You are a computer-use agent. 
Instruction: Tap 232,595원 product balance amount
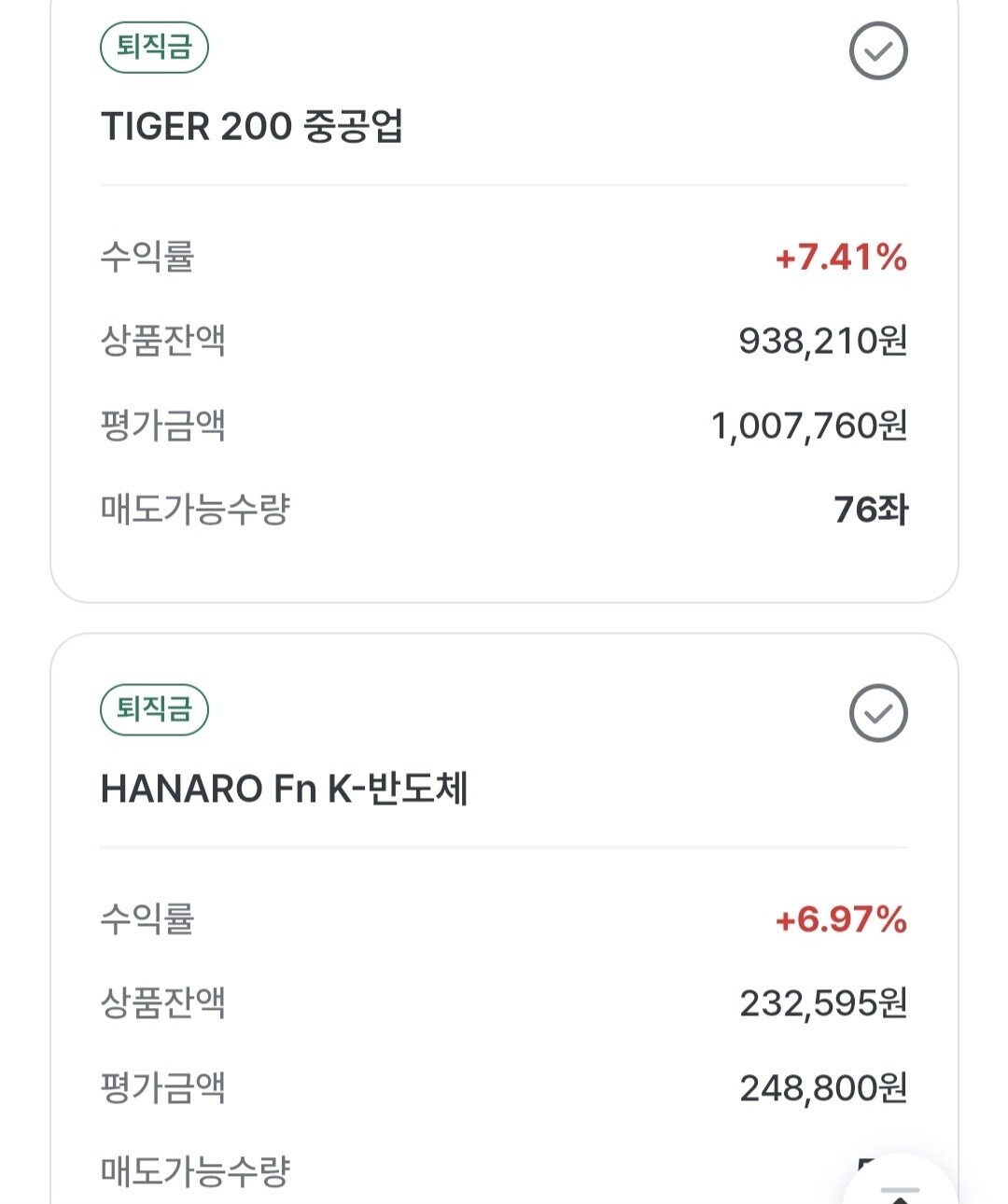point(823,1003)
